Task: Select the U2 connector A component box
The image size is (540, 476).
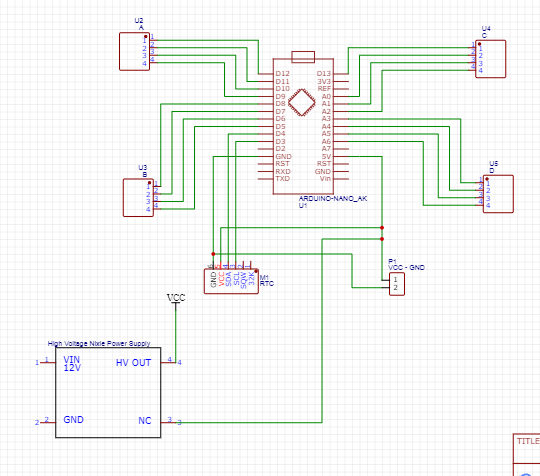Action: pyautogui.click(x=134, y=52)
